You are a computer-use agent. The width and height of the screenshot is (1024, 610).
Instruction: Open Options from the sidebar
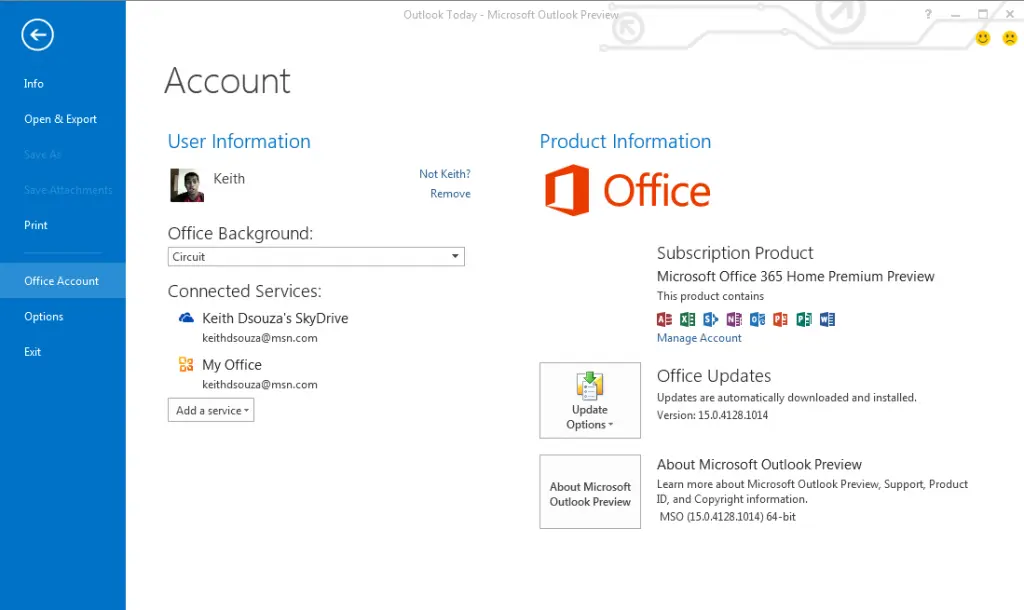pos(44,317)
